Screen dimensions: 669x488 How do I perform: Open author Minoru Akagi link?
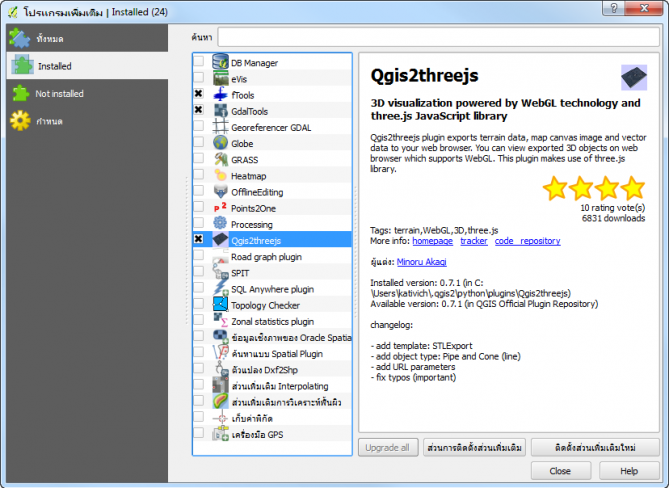click(422, 262)
